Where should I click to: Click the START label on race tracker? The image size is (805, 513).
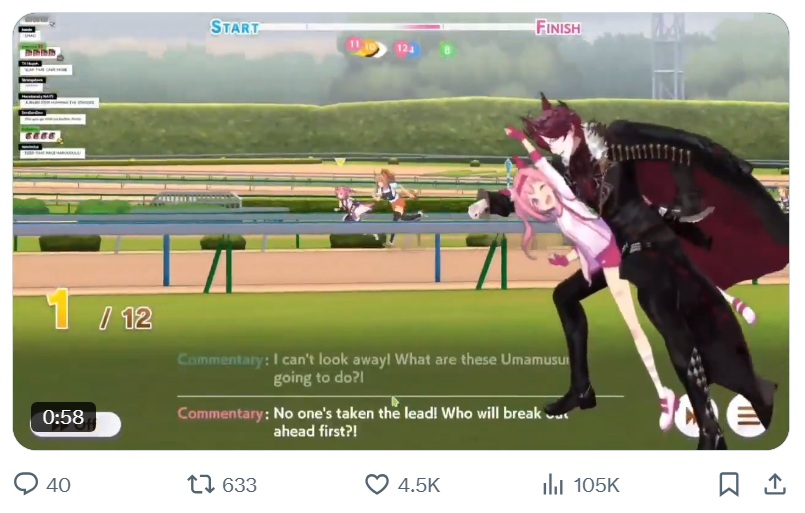point(235,27)
